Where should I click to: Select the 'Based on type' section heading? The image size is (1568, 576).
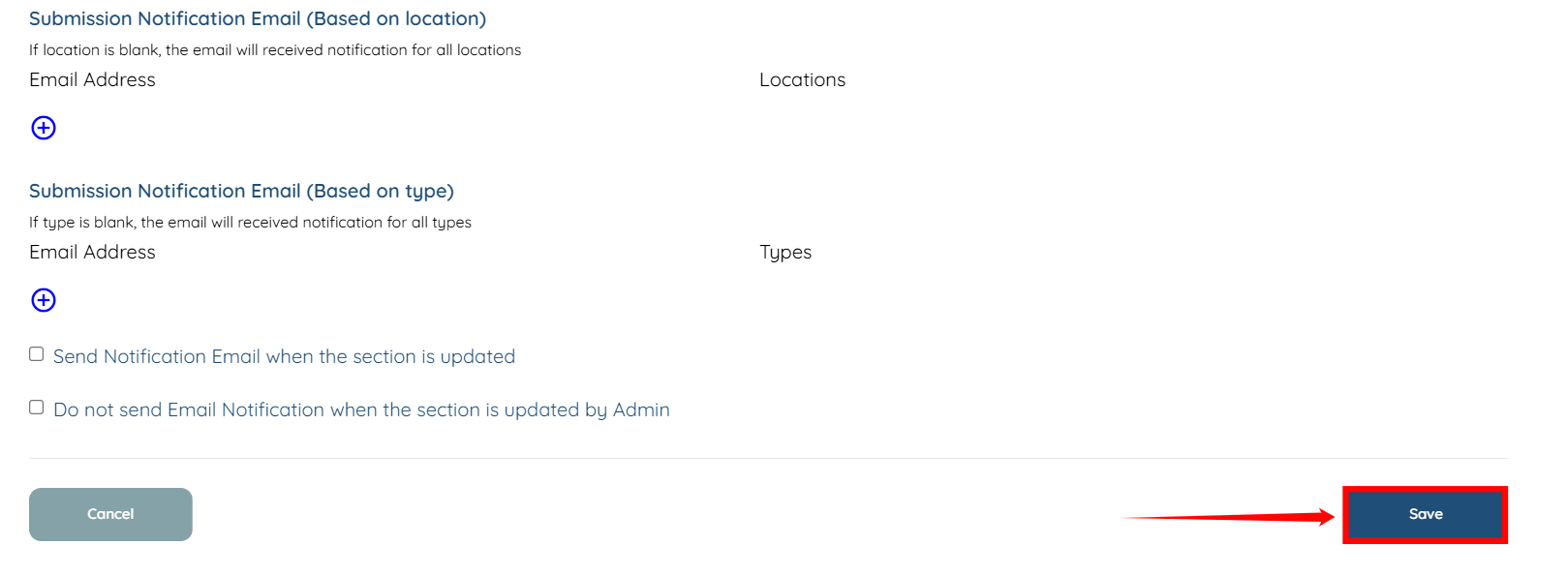tap(241, 191)
